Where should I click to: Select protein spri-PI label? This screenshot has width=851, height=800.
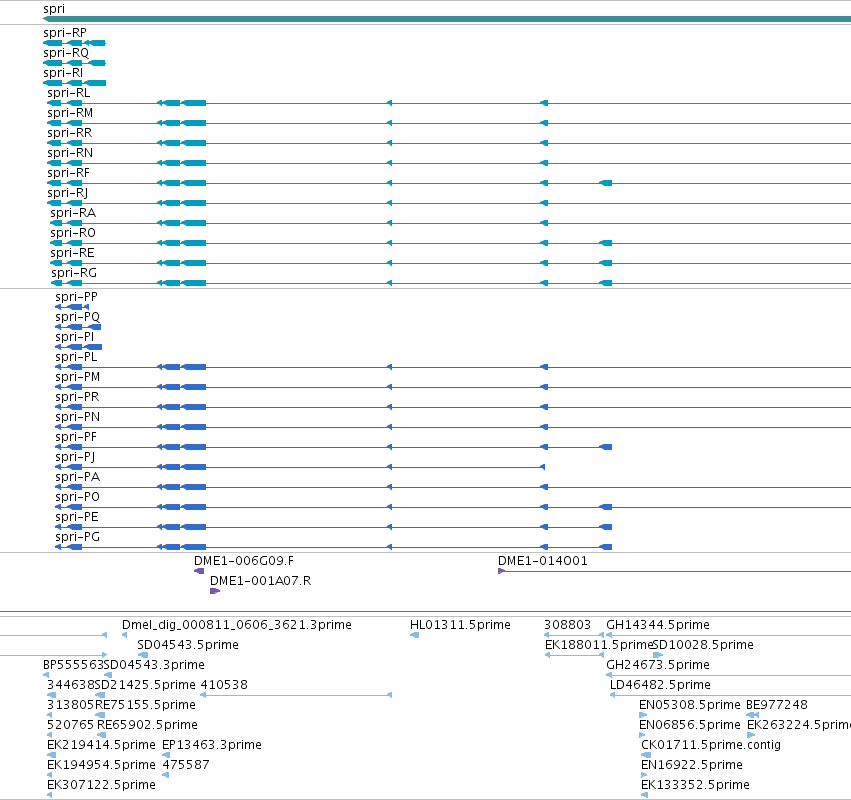click(74, 337)
